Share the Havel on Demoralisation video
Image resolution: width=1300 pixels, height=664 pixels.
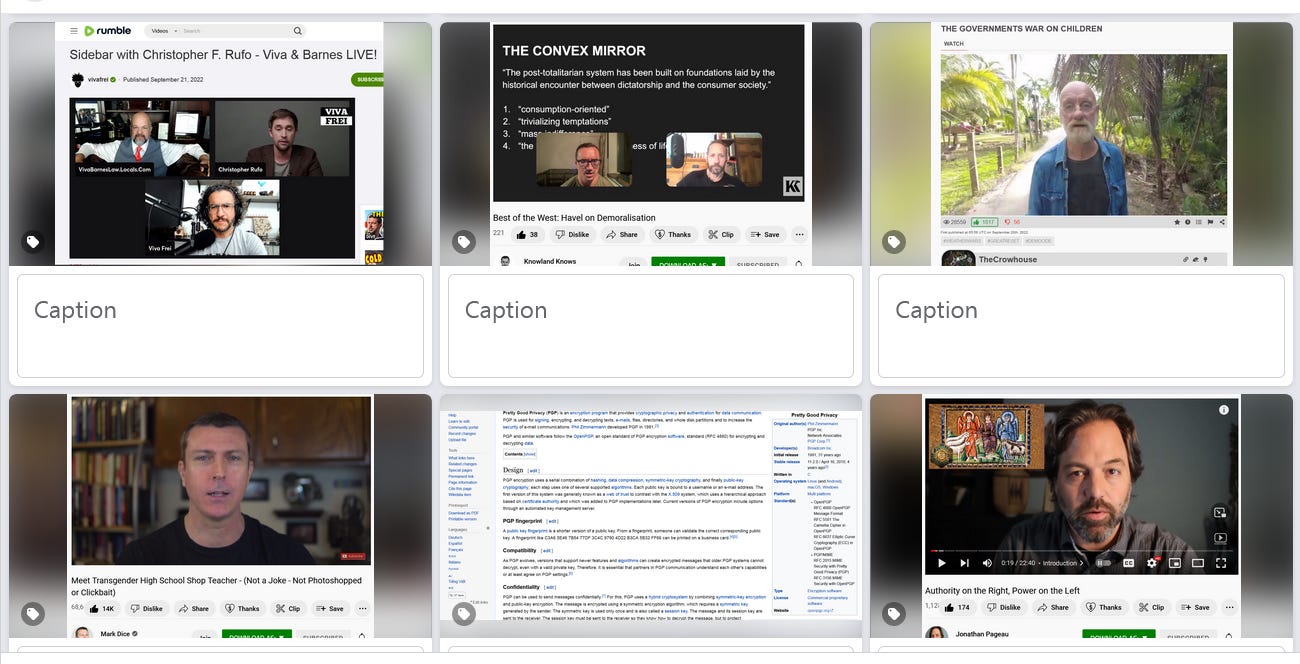click(x=621, y=234)
